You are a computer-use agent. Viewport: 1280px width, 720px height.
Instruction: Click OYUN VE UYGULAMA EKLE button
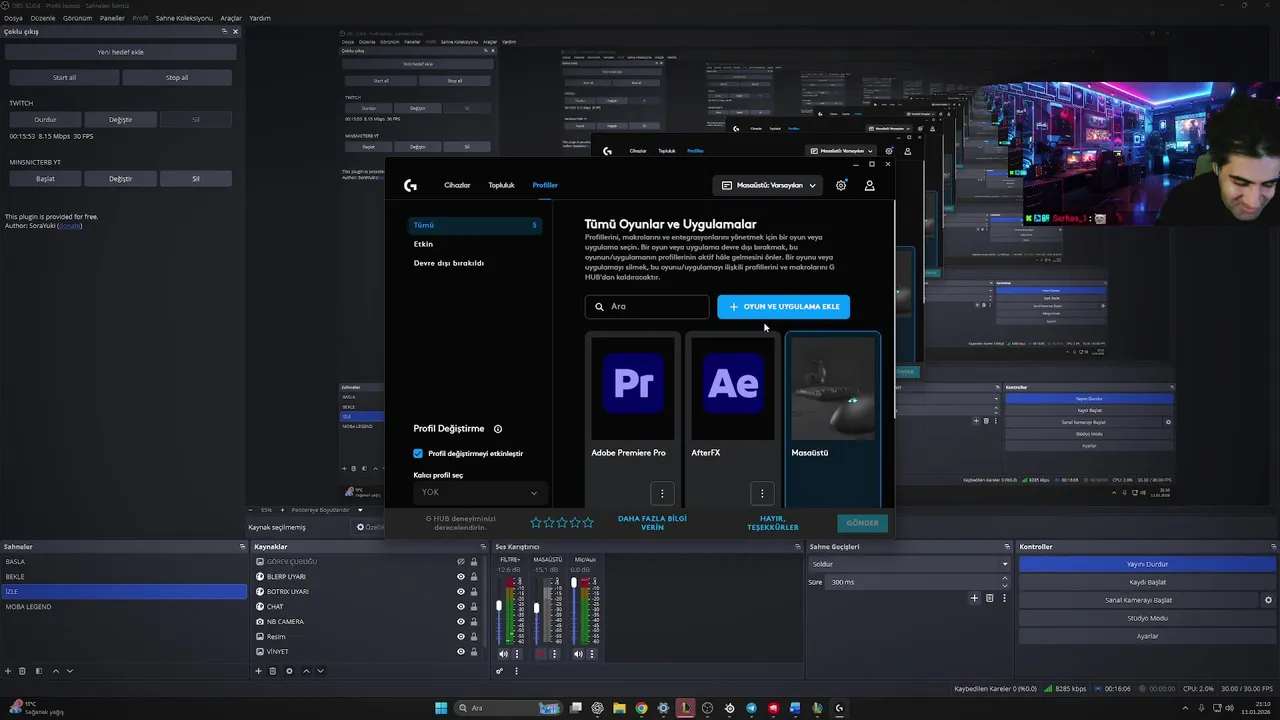click(784, 307)
